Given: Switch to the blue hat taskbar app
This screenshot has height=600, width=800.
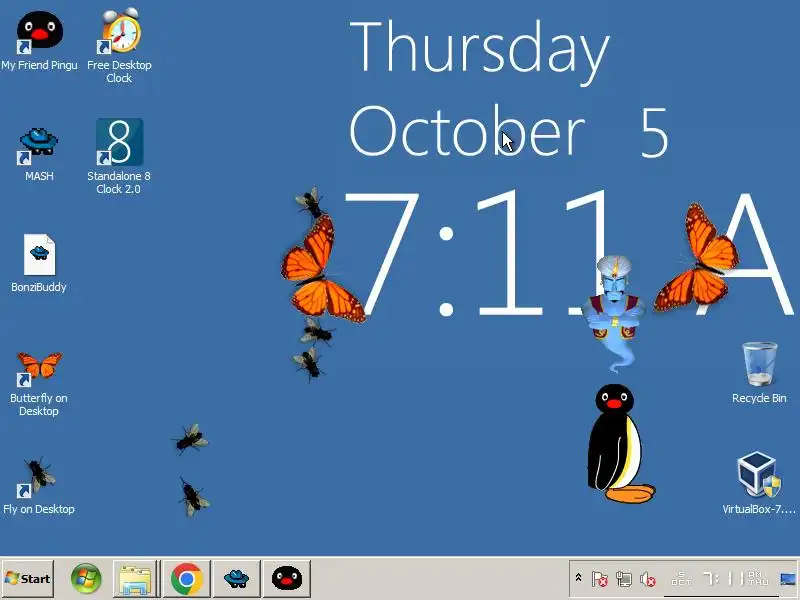Looking at the screenshot, I should click(236, 579).
